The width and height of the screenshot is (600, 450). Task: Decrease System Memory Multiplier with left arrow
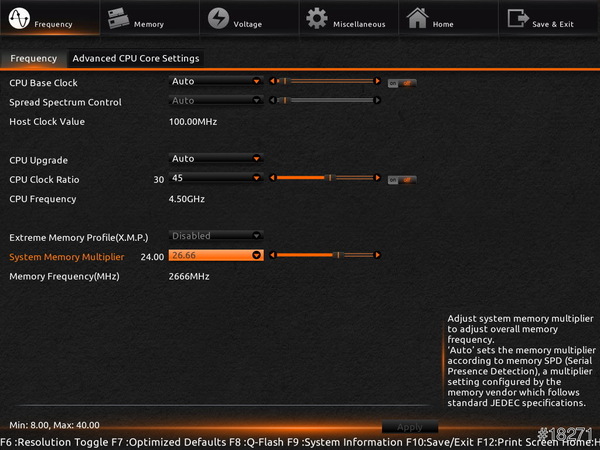pyautogui.click(x=272, y=255)
